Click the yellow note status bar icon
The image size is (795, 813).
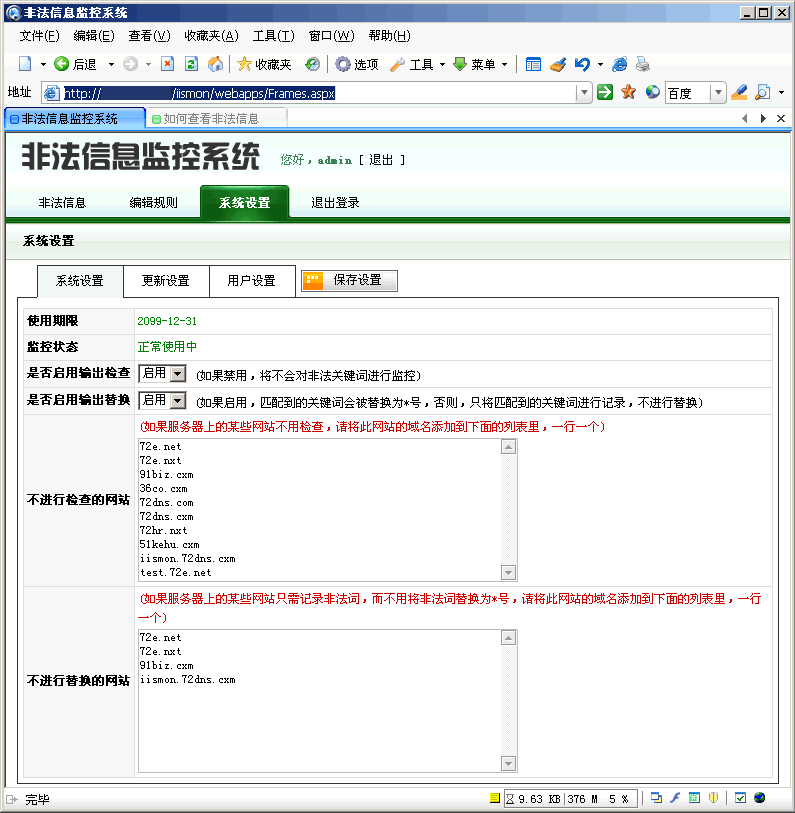click(494, 798)
